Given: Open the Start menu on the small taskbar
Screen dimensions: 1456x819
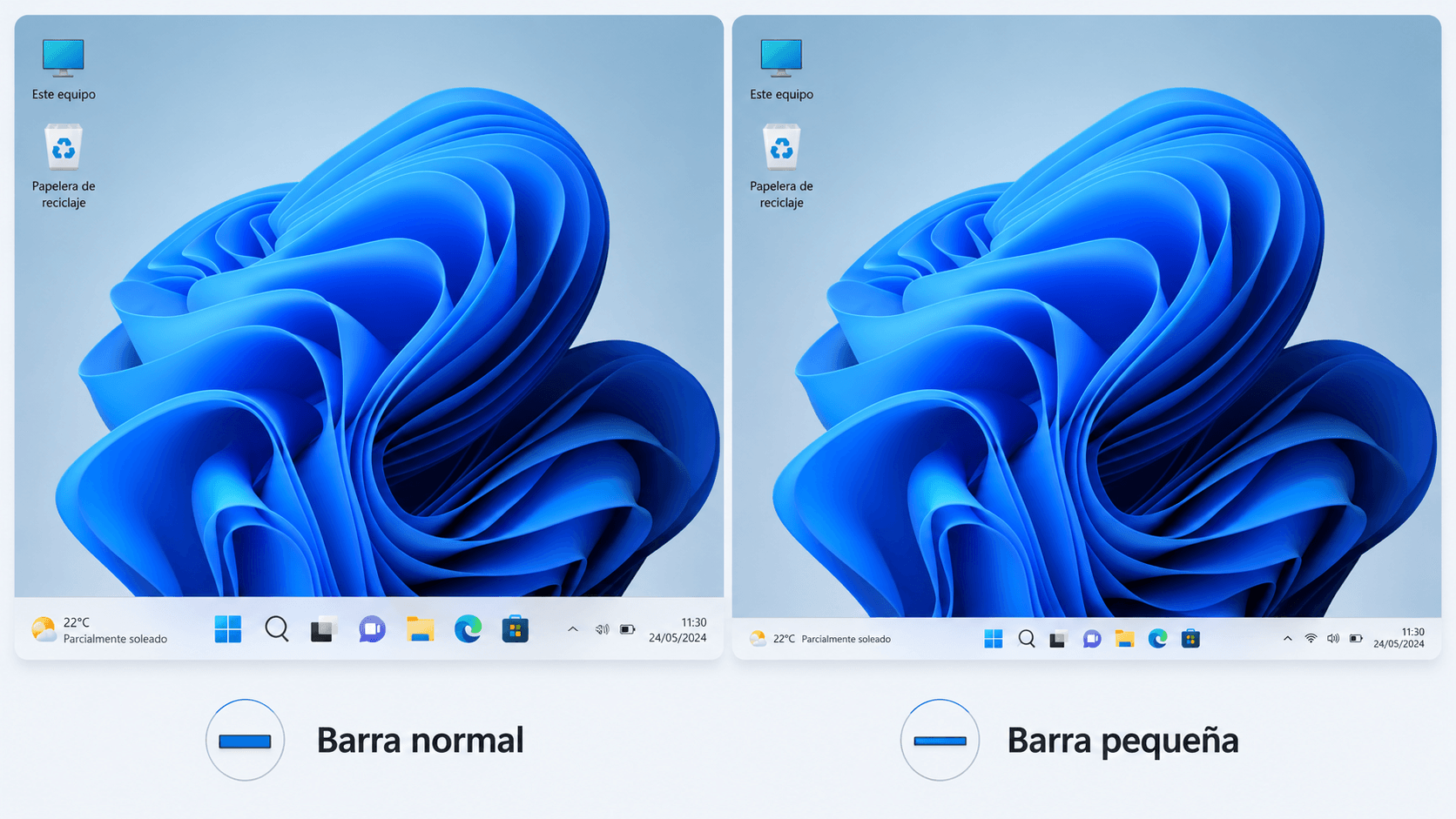Looking at the screenshot, I should pos(994,639).
